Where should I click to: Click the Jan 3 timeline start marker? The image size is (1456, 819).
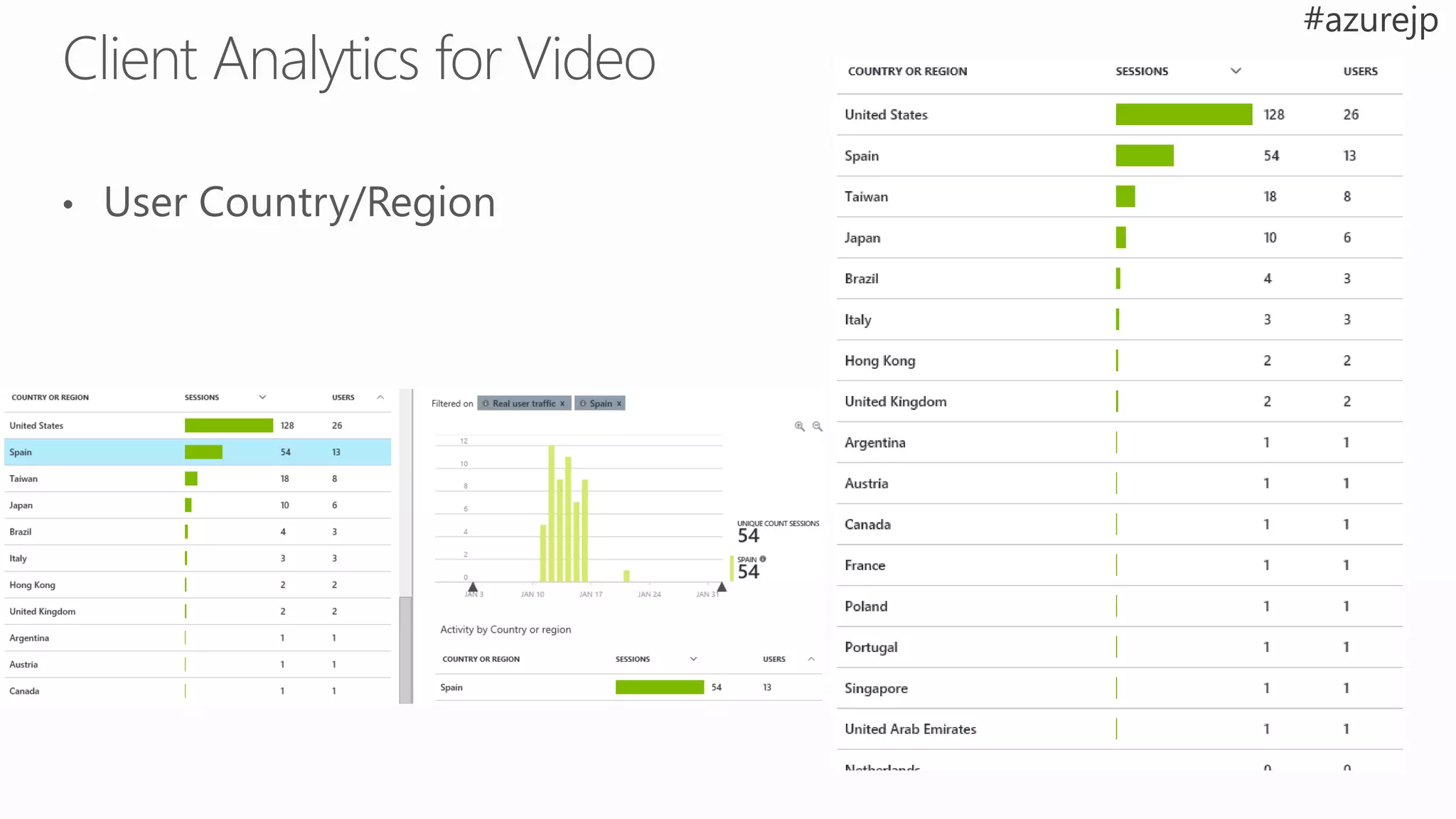473,587
